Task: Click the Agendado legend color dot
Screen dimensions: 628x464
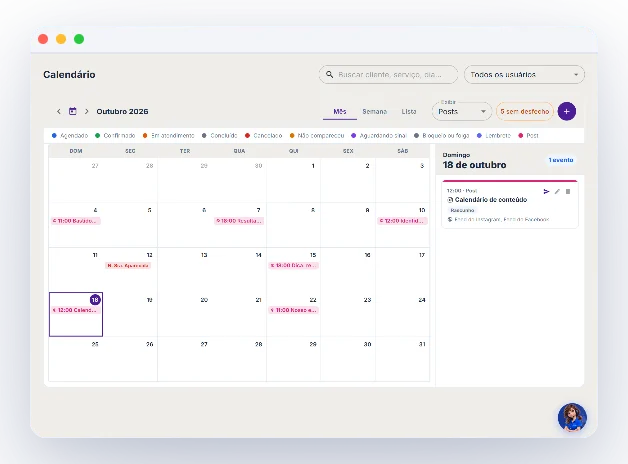Action: tap(54, 136)
